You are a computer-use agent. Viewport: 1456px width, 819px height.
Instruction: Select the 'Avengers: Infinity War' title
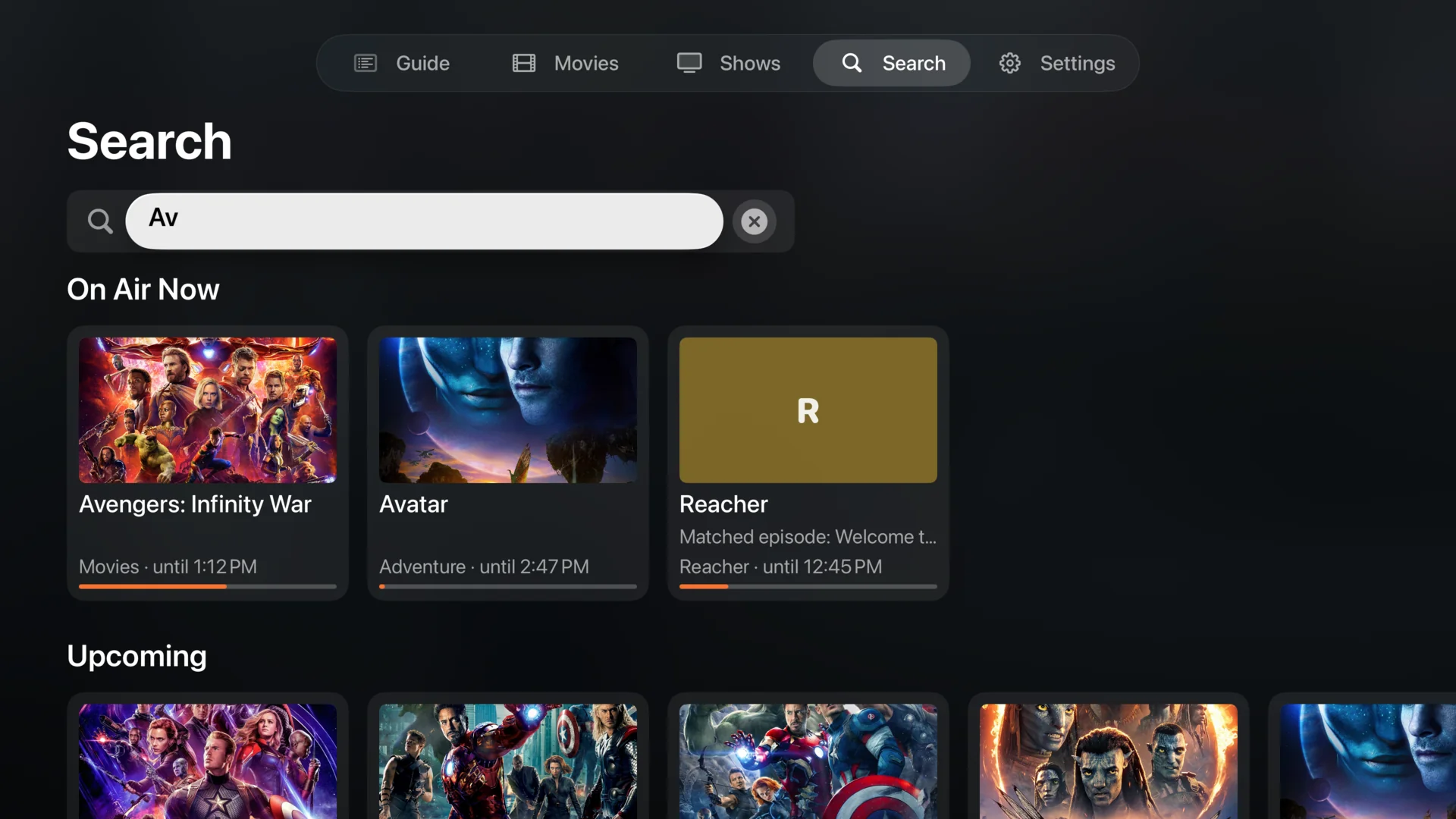(x=195, y=504)
